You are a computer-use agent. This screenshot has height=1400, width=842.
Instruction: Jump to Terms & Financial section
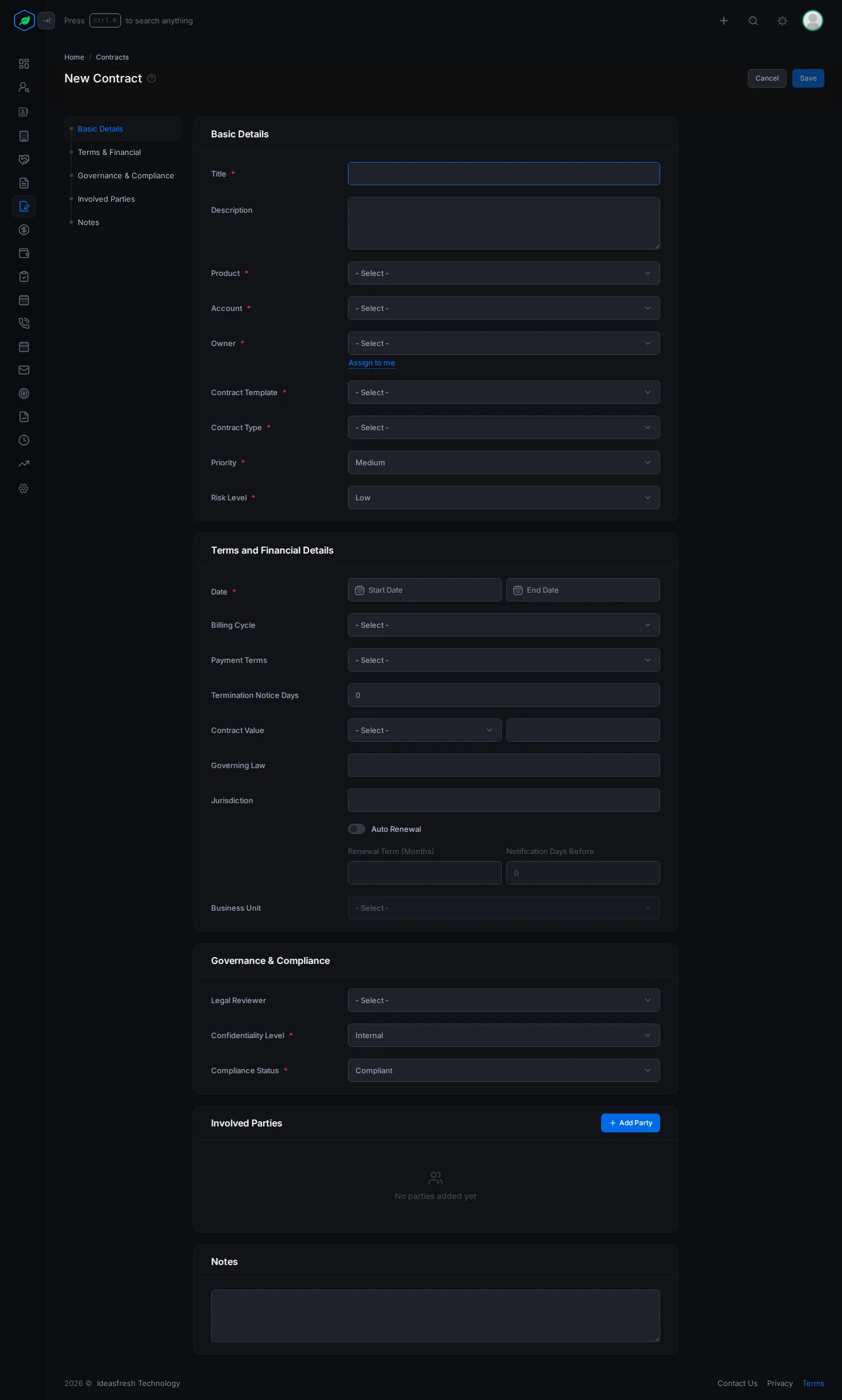[109, 152]
